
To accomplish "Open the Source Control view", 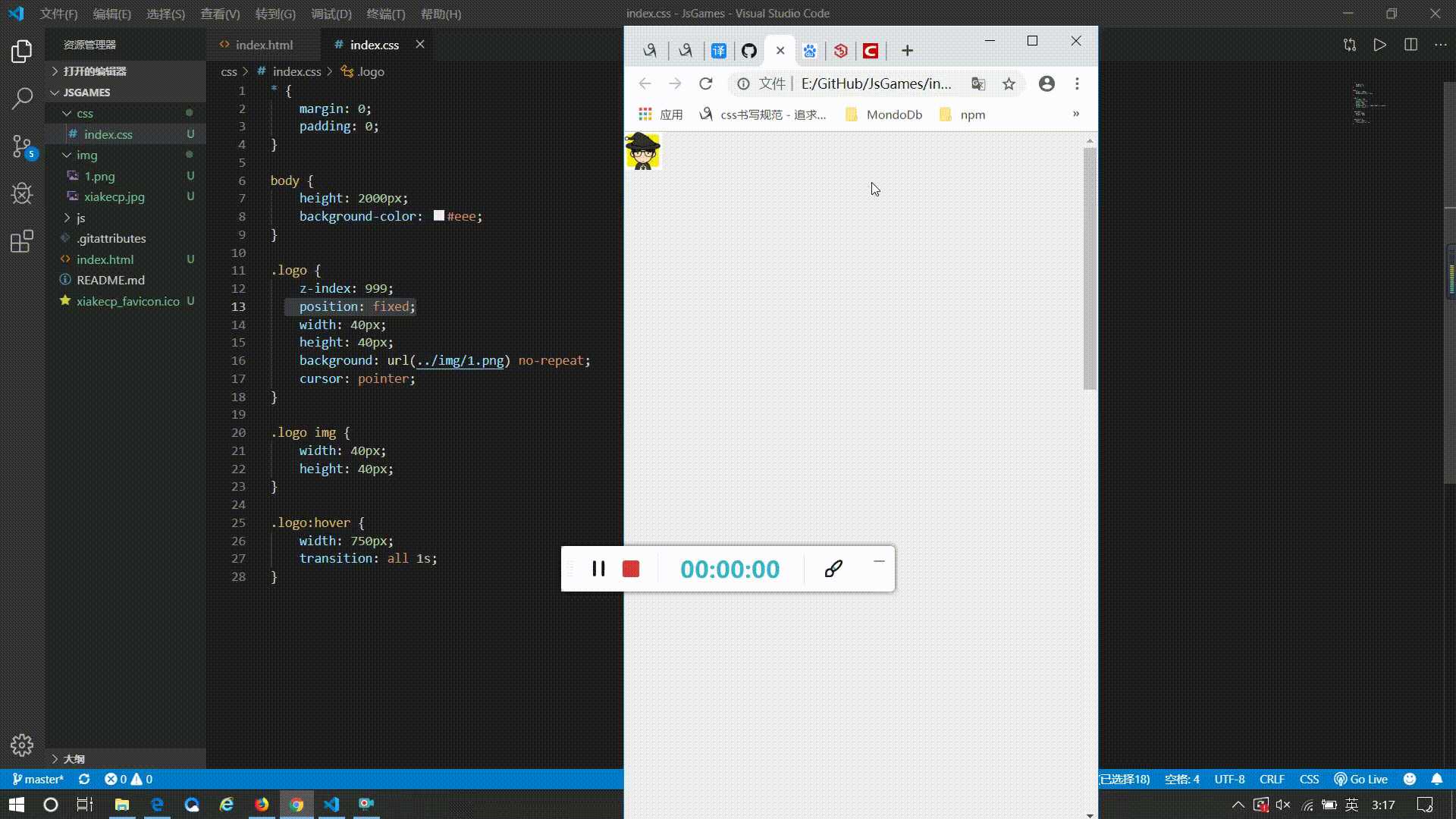I will tap(22, 146).
